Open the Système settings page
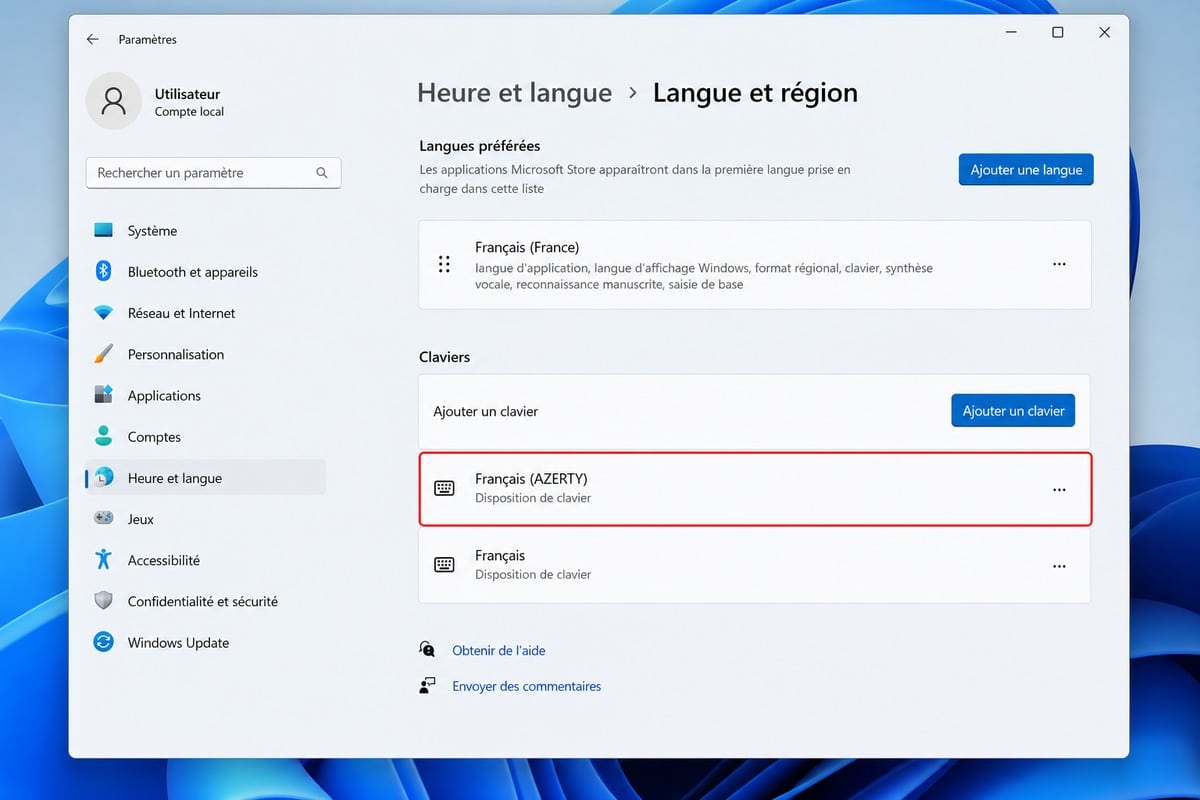Image resolution: width=1200 pixels, height=800 pixels. coord(206,230)
